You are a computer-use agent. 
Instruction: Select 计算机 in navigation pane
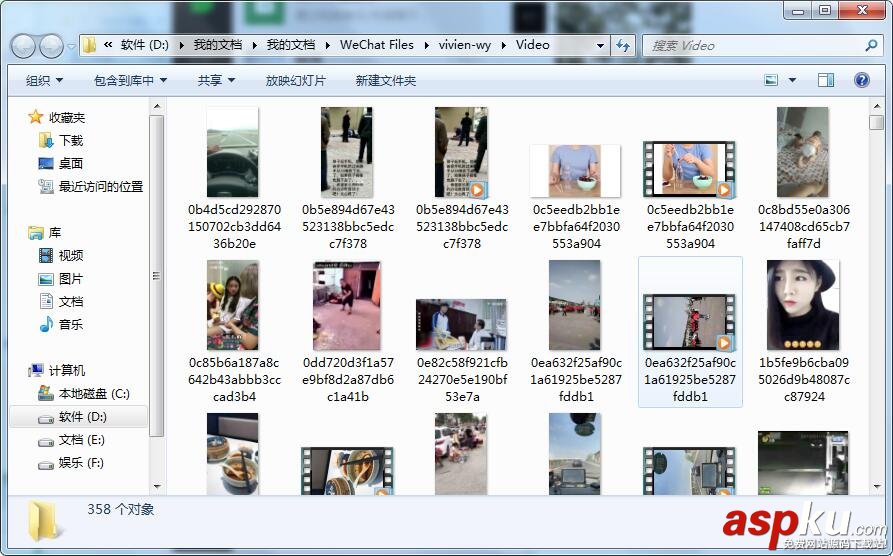click(x=56, y=371)
